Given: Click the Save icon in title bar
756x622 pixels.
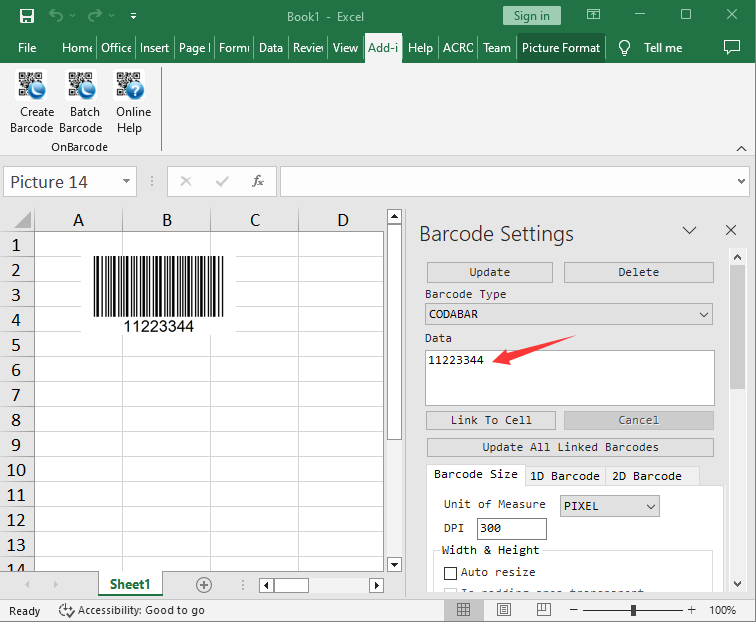Looking at the screenshot, I should tap(27, 16).
